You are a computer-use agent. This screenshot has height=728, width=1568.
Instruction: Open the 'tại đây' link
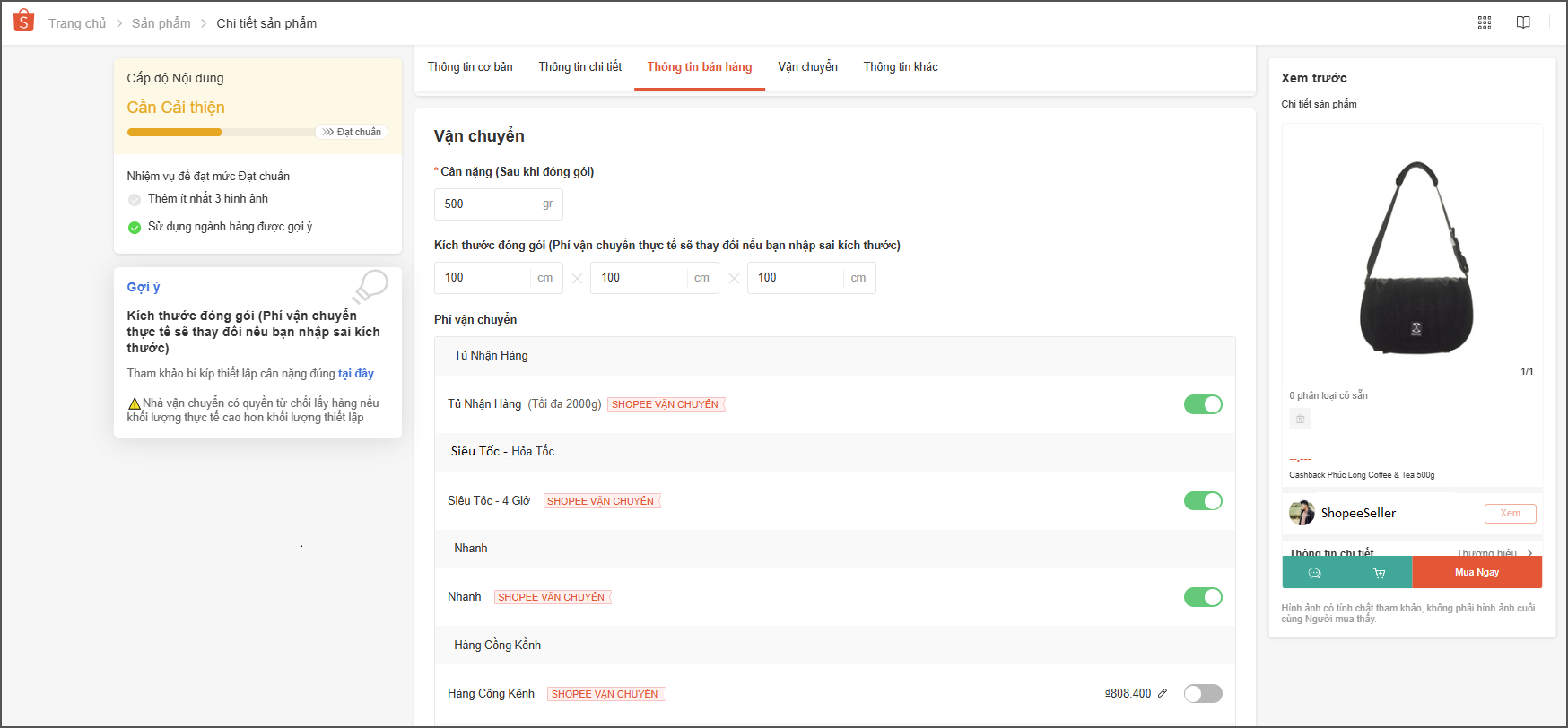pyautogui.click(x=356, y=373)
